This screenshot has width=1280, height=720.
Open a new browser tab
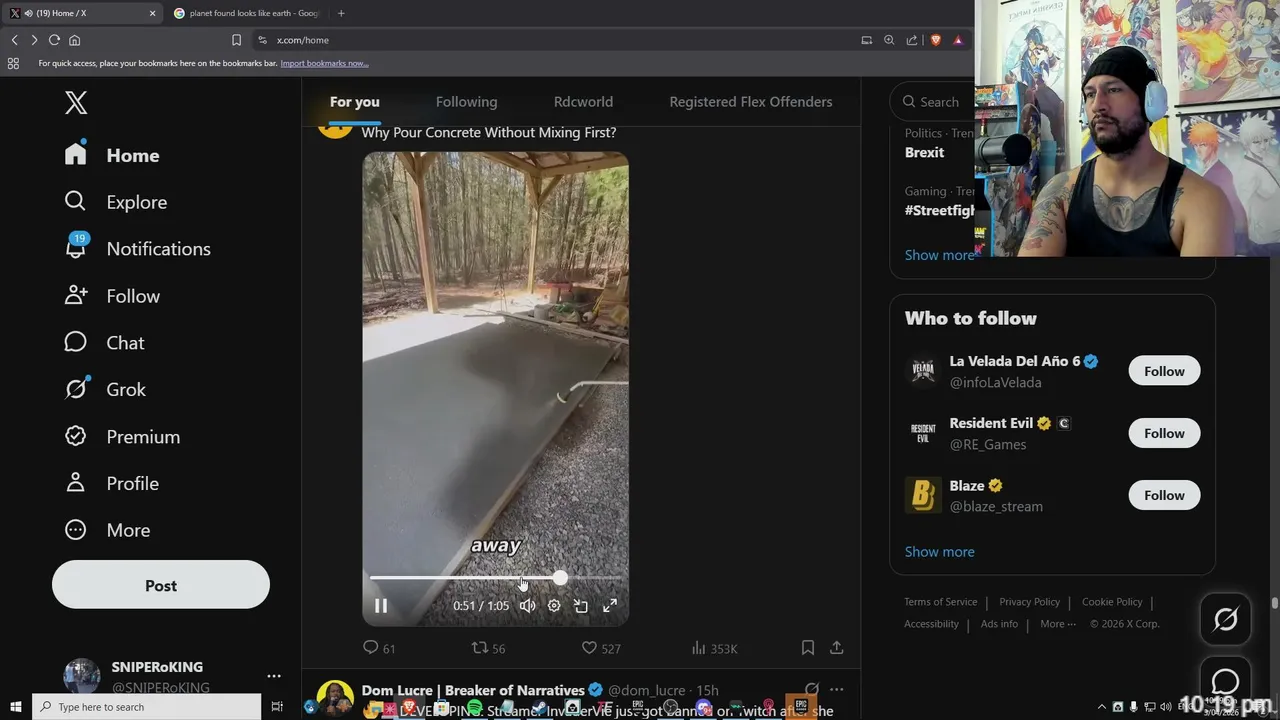341,13
